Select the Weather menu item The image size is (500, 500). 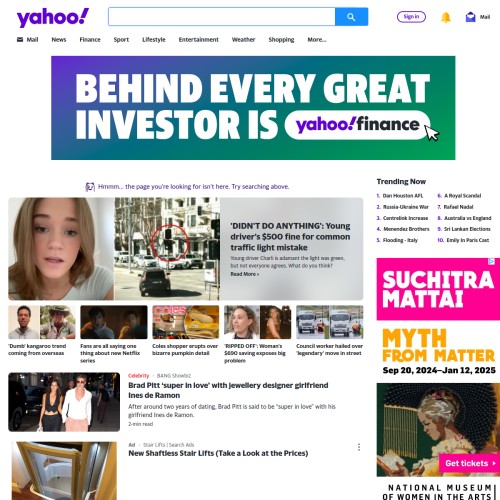click(x=243, y=40)
